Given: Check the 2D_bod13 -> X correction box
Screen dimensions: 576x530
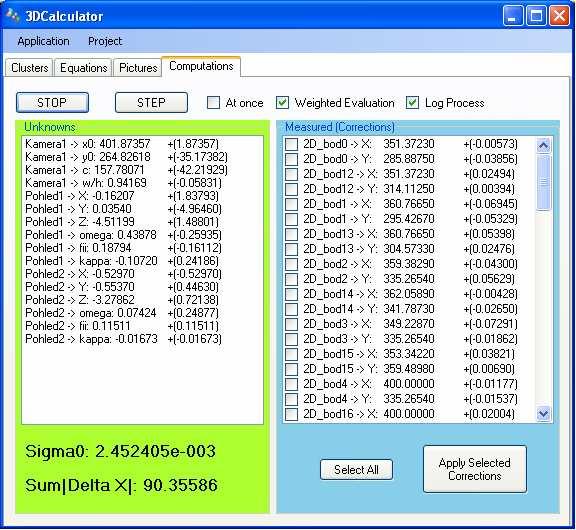Looking at the screenshot, I should (291, 234).
